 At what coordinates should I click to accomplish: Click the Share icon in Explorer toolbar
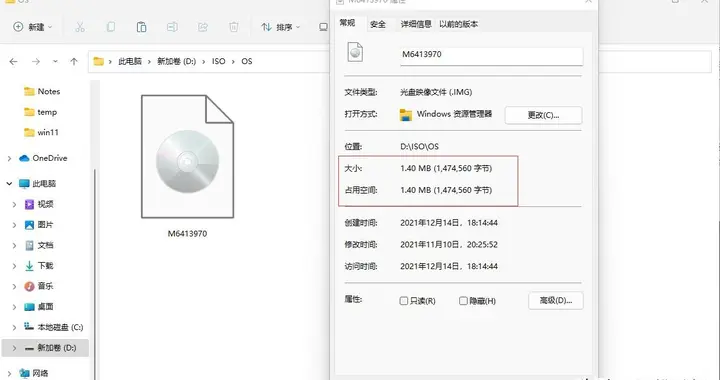point(203,27)
